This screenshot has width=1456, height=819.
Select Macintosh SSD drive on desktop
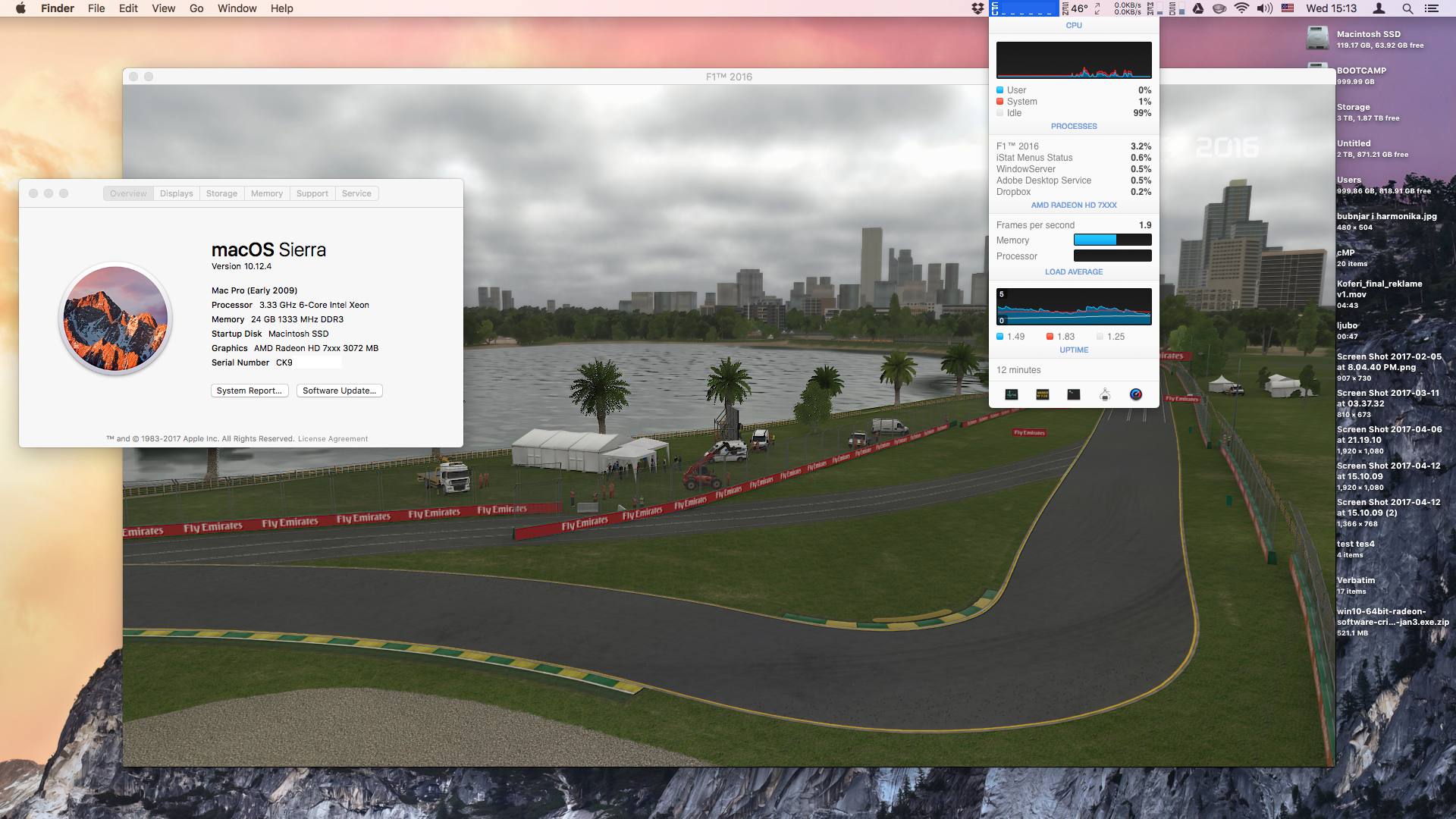point(1318,38)
